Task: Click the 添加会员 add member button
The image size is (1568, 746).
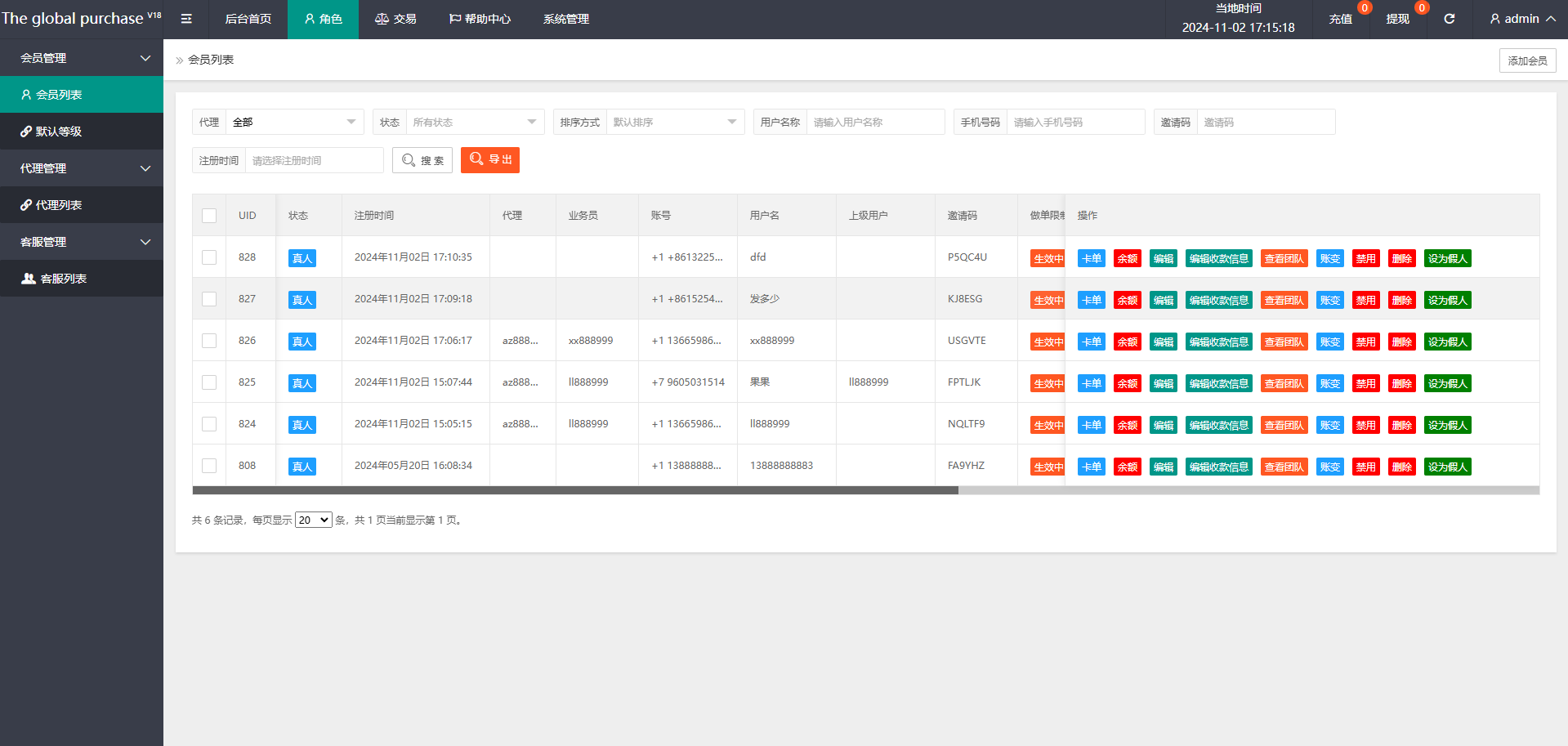Action: point(1526,60)
